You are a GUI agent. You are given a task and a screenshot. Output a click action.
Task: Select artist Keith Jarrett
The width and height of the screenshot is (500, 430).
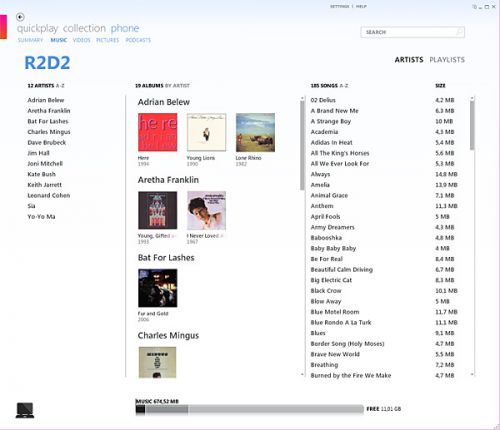(x=44, y=185)
